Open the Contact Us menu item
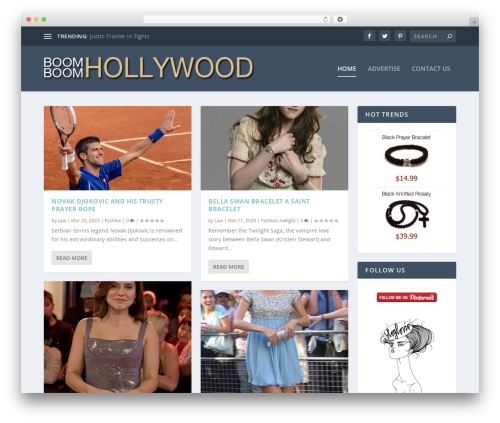The height and width of the screenshot is (423, 500). click(x=431, y=69)
